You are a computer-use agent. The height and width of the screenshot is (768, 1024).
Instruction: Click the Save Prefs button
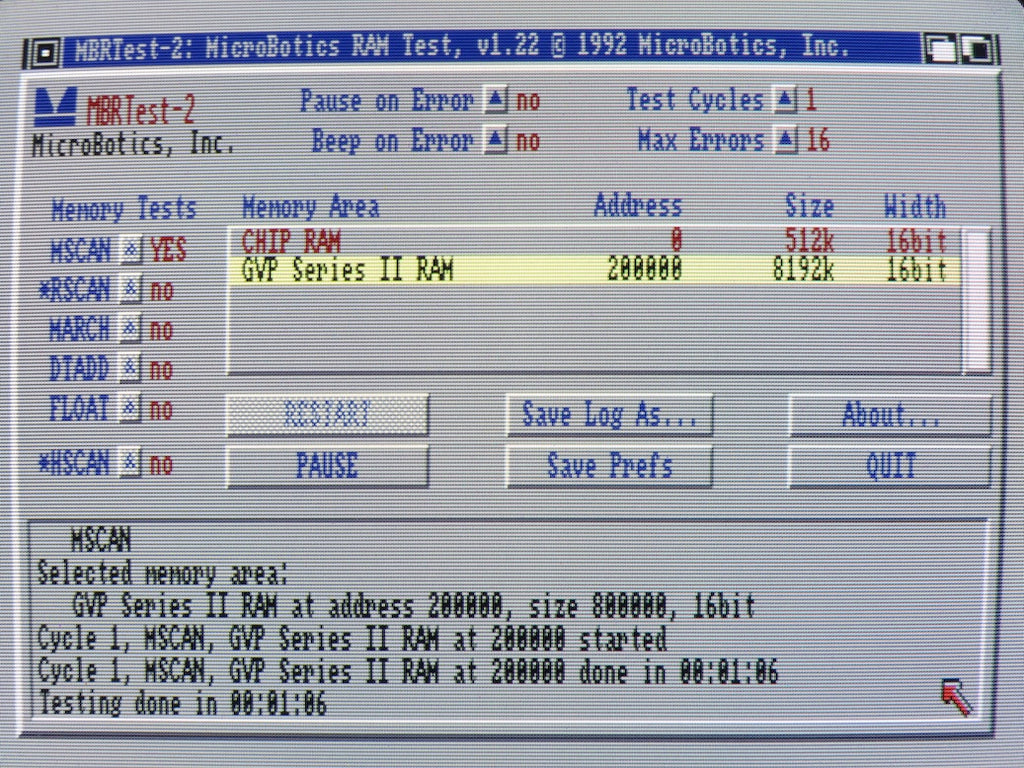coord(609,466)
